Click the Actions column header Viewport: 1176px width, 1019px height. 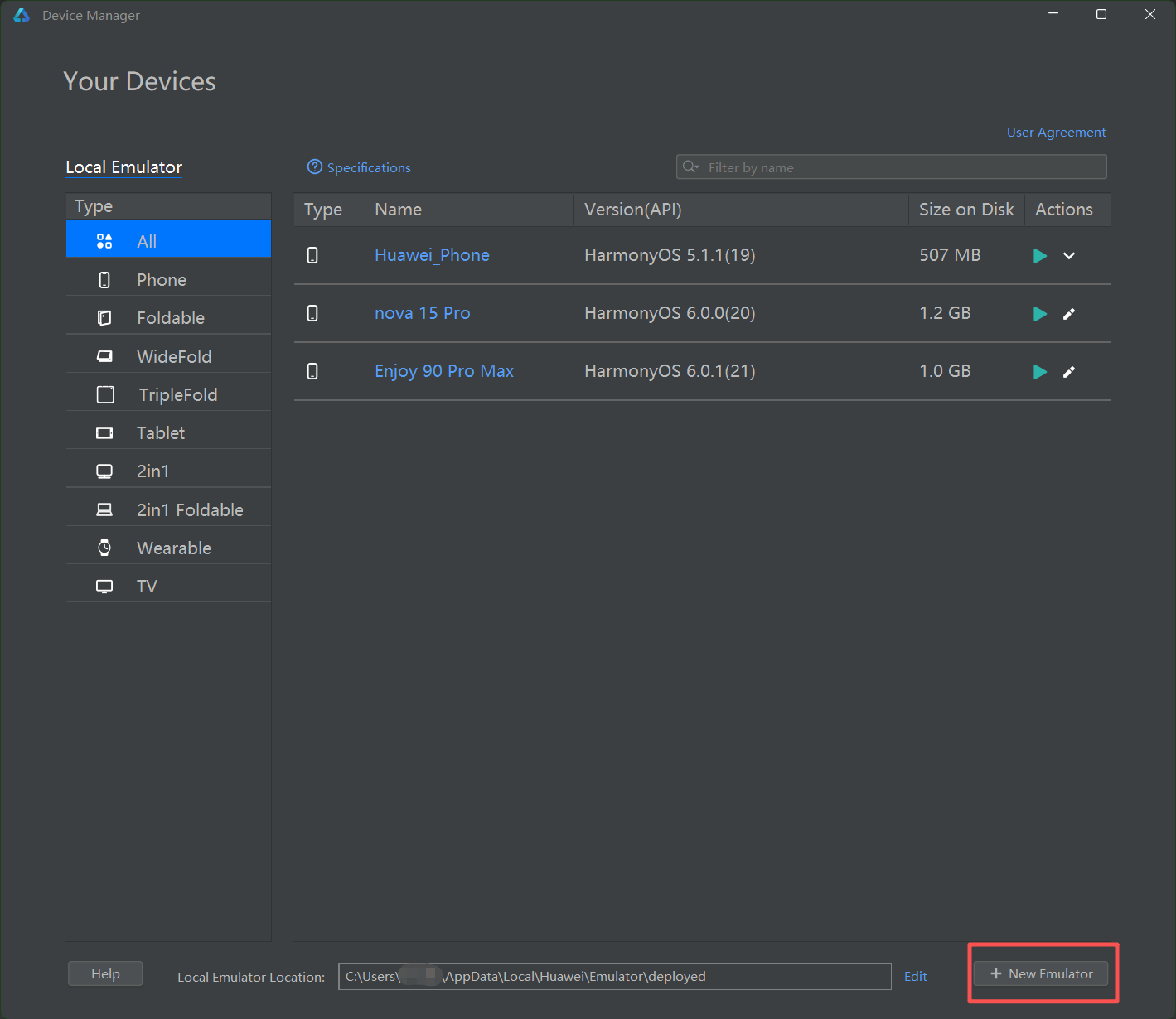[1067, 210]
